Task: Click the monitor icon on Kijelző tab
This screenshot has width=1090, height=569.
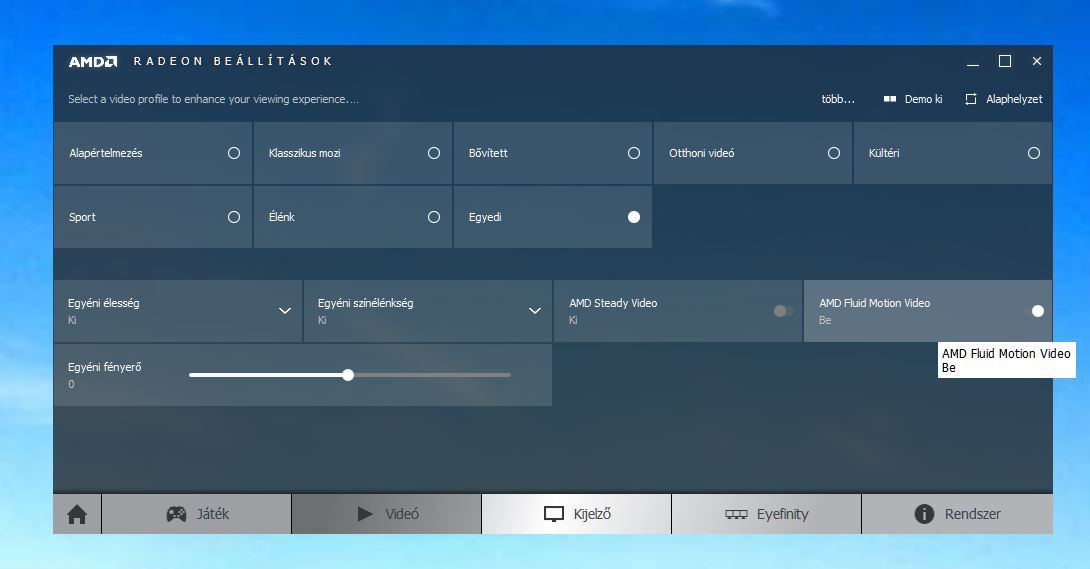Action: coord(553,514)
